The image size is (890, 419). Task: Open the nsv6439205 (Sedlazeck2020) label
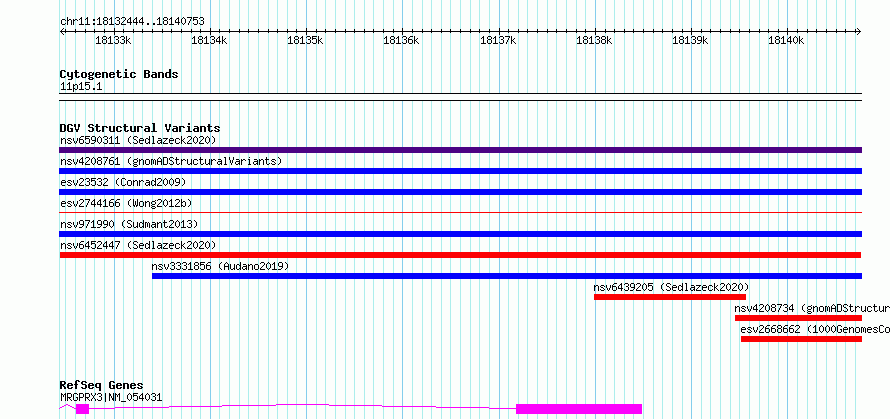671,287
